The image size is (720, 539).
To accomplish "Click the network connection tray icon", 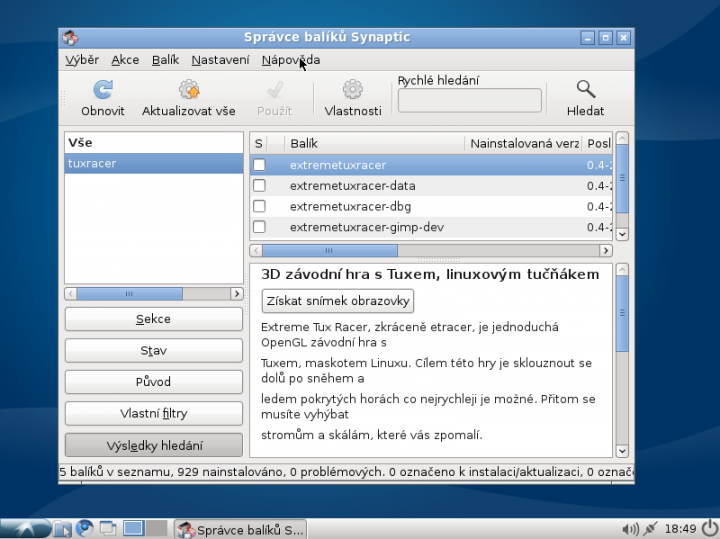I will (650, 529).
